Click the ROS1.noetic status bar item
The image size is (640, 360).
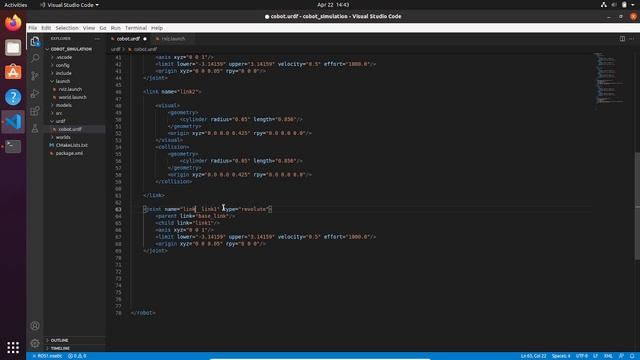[47, 356]
